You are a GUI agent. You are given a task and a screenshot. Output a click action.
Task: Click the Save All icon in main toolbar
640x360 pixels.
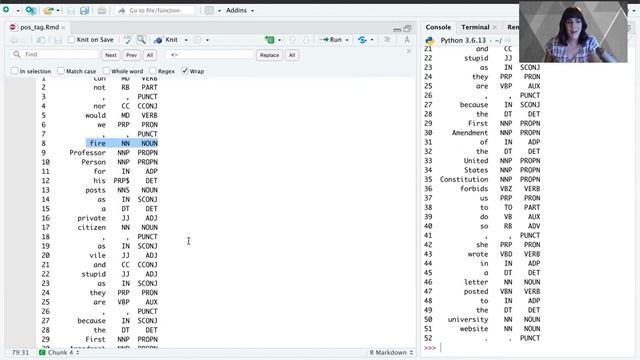(84, 10)
